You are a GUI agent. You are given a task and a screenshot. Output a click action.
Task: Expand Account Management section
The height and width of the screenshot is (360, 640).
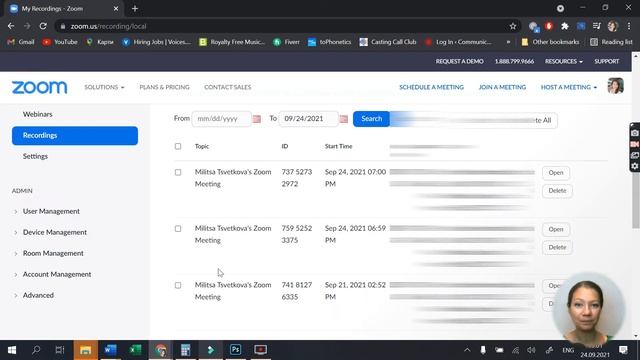pyautogui.click(x=57, y=274)
